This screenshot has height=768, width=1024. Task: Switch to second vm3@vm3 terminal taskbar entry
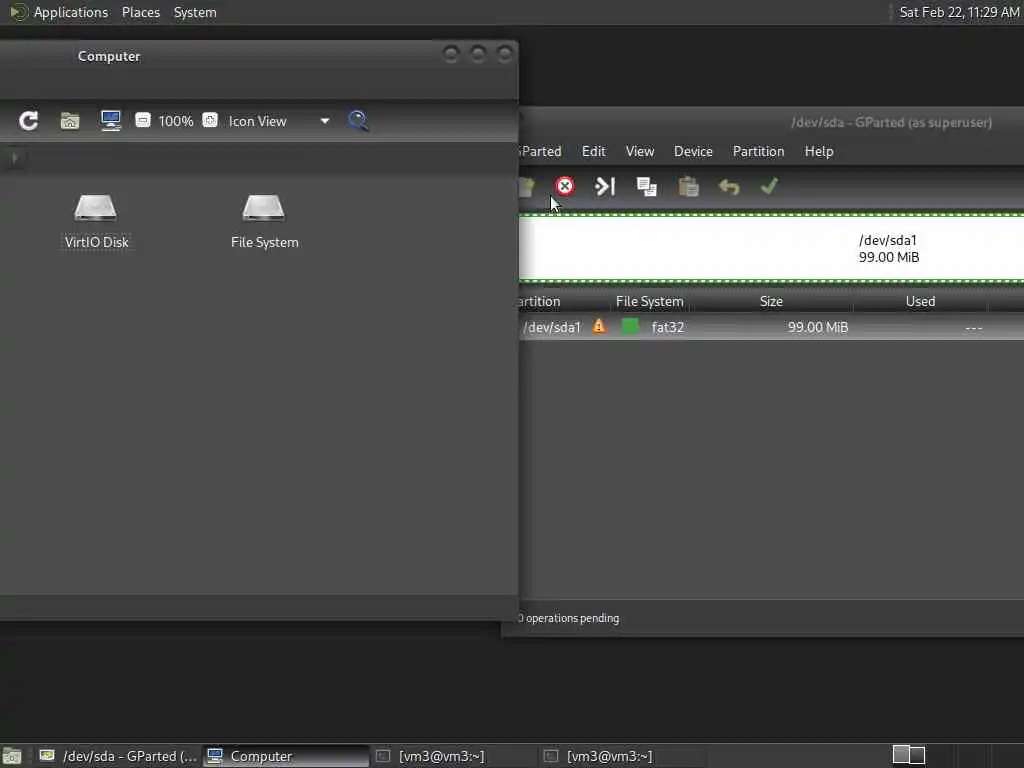coord(620,756)
